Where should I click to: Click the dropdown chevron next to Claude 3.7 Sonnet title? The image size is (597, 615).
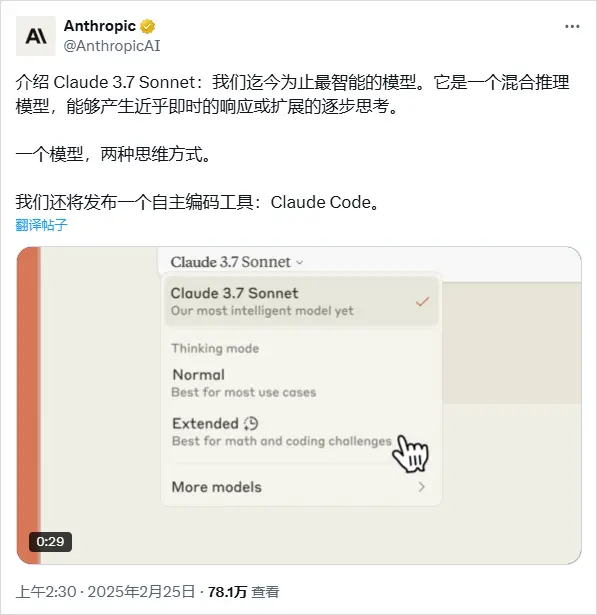300,262
